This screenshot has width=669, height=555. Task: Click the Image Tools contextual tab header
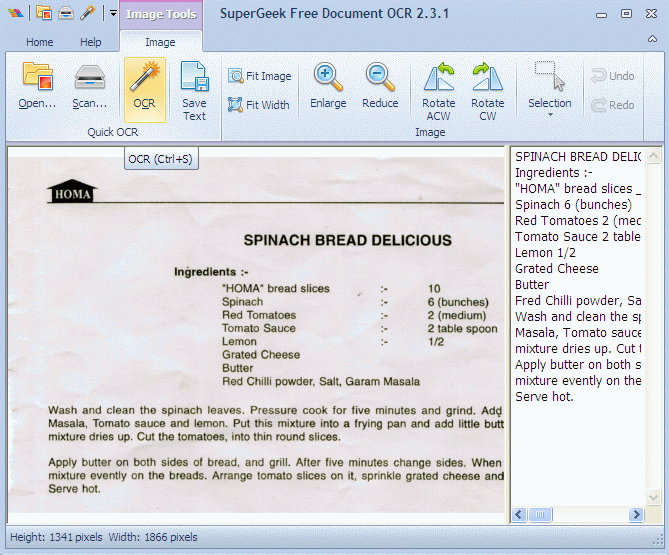161,14
